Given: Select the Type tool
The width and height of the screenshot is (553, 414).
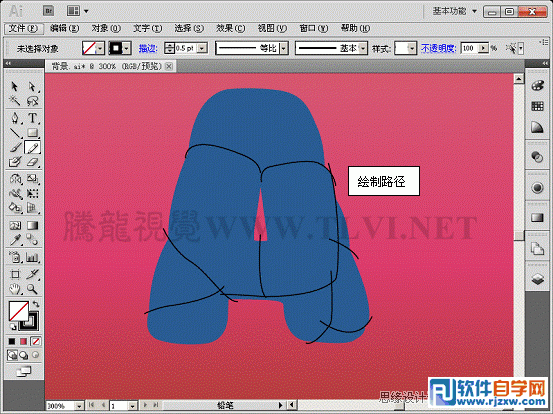Looking at the screenshot, I should point(32,117).
